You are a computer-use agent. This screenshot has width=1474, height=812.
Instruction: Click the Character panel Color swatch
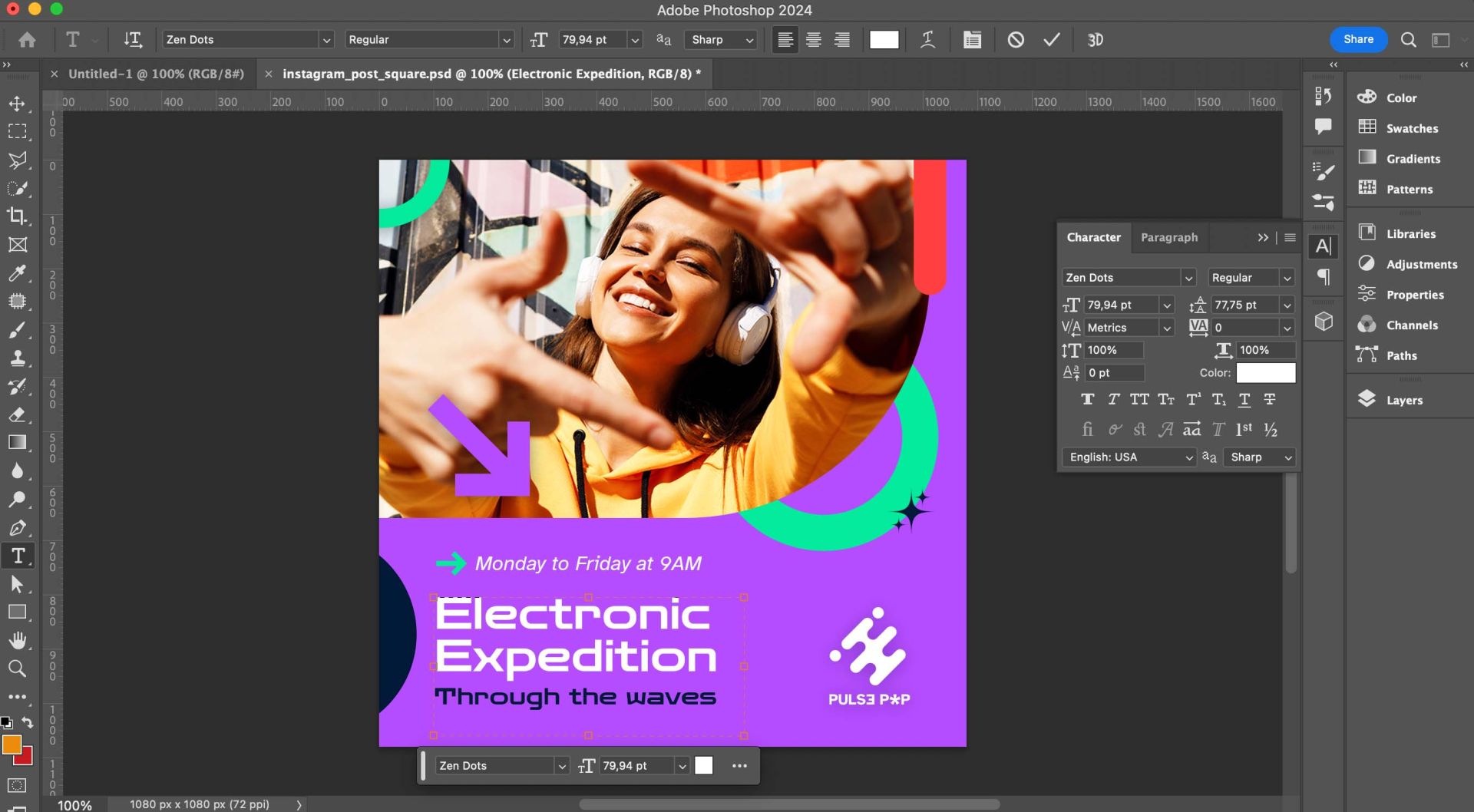(x=1265, y=373)
